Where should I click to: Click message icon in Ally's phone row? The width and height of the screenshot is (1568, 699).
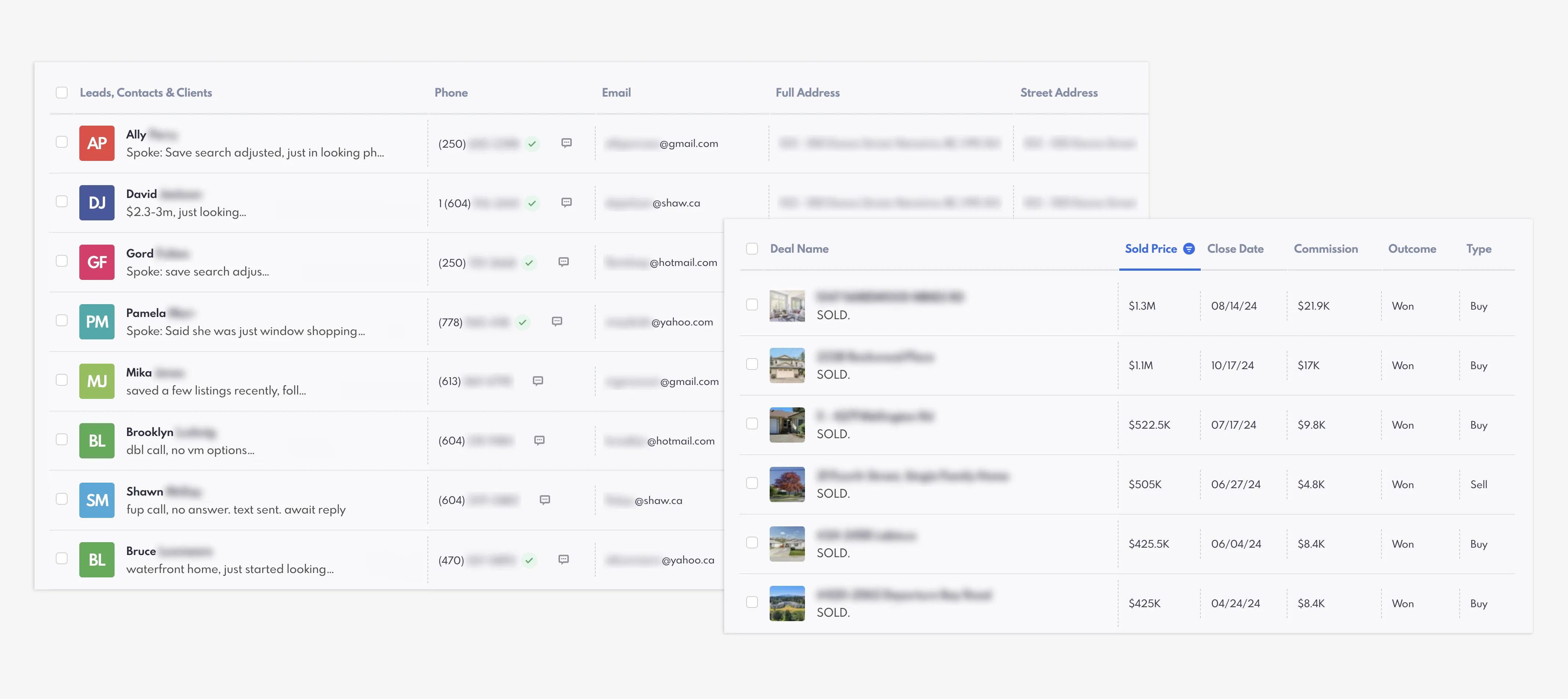(x=566, y=143)
